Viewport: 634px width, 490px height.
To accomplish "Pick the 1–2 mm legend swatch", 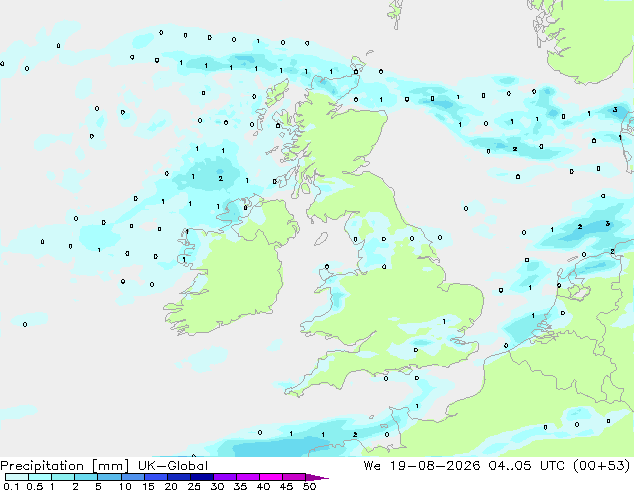I will (x=63, y=477).
